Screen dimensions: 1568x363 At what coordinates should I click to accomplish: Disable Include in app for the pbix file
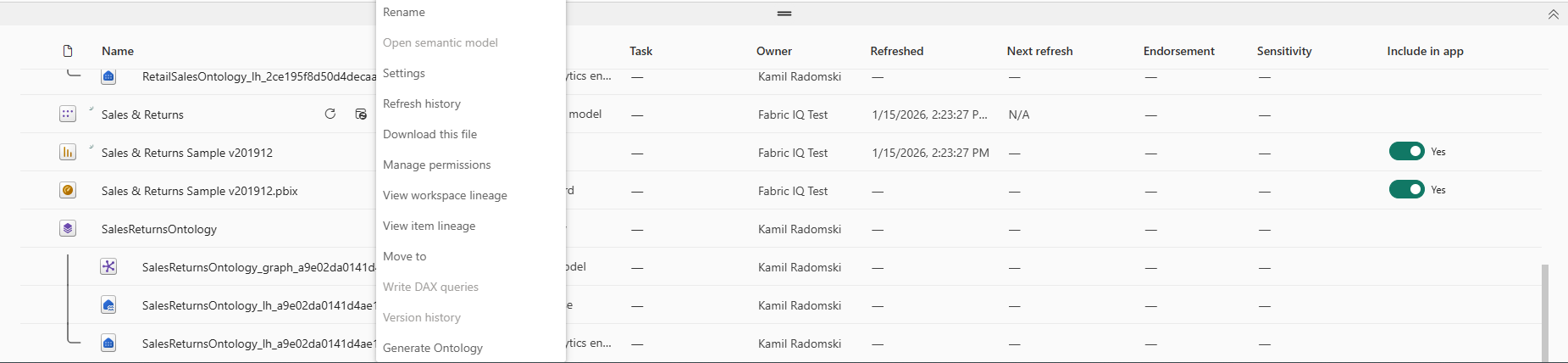1406,189
